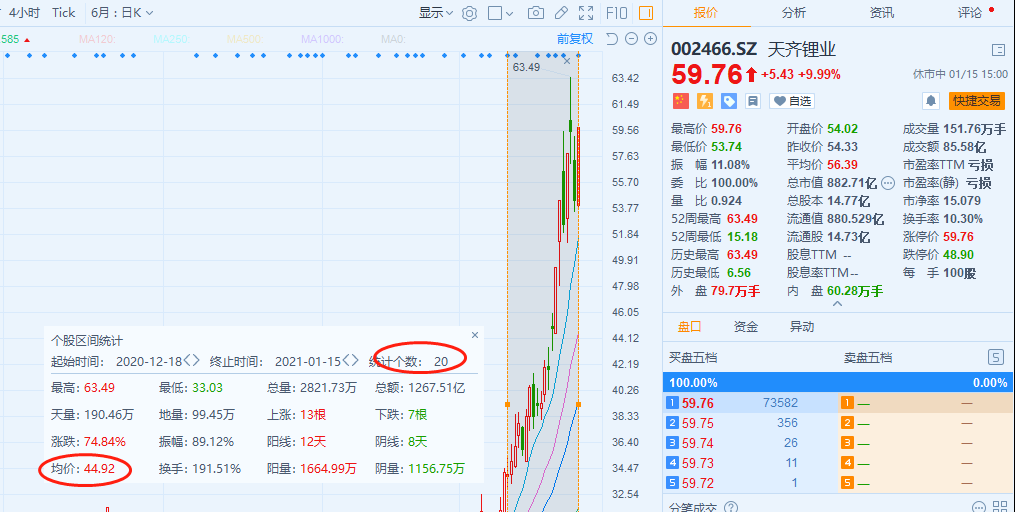Click the China flag market icon

click(680, 101)
